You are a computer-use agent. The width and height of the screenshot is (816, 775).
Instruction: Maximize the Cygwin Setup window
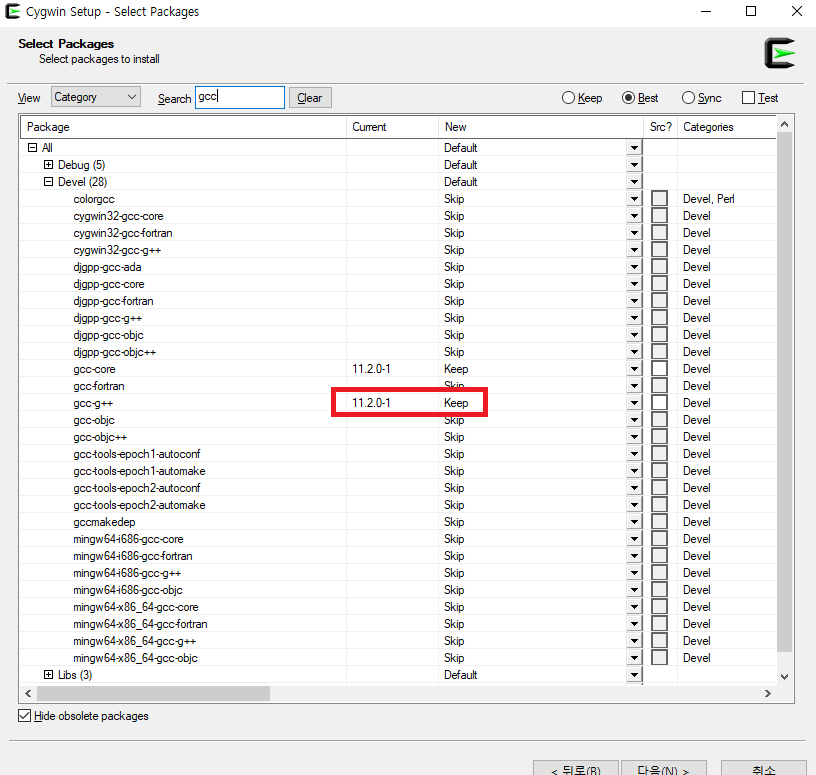[x=751, y=11]
